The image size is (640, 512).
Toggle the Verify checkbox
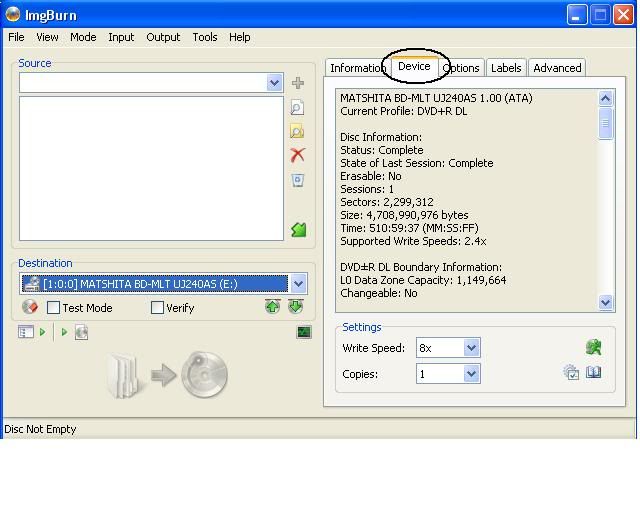pos(157,308)
